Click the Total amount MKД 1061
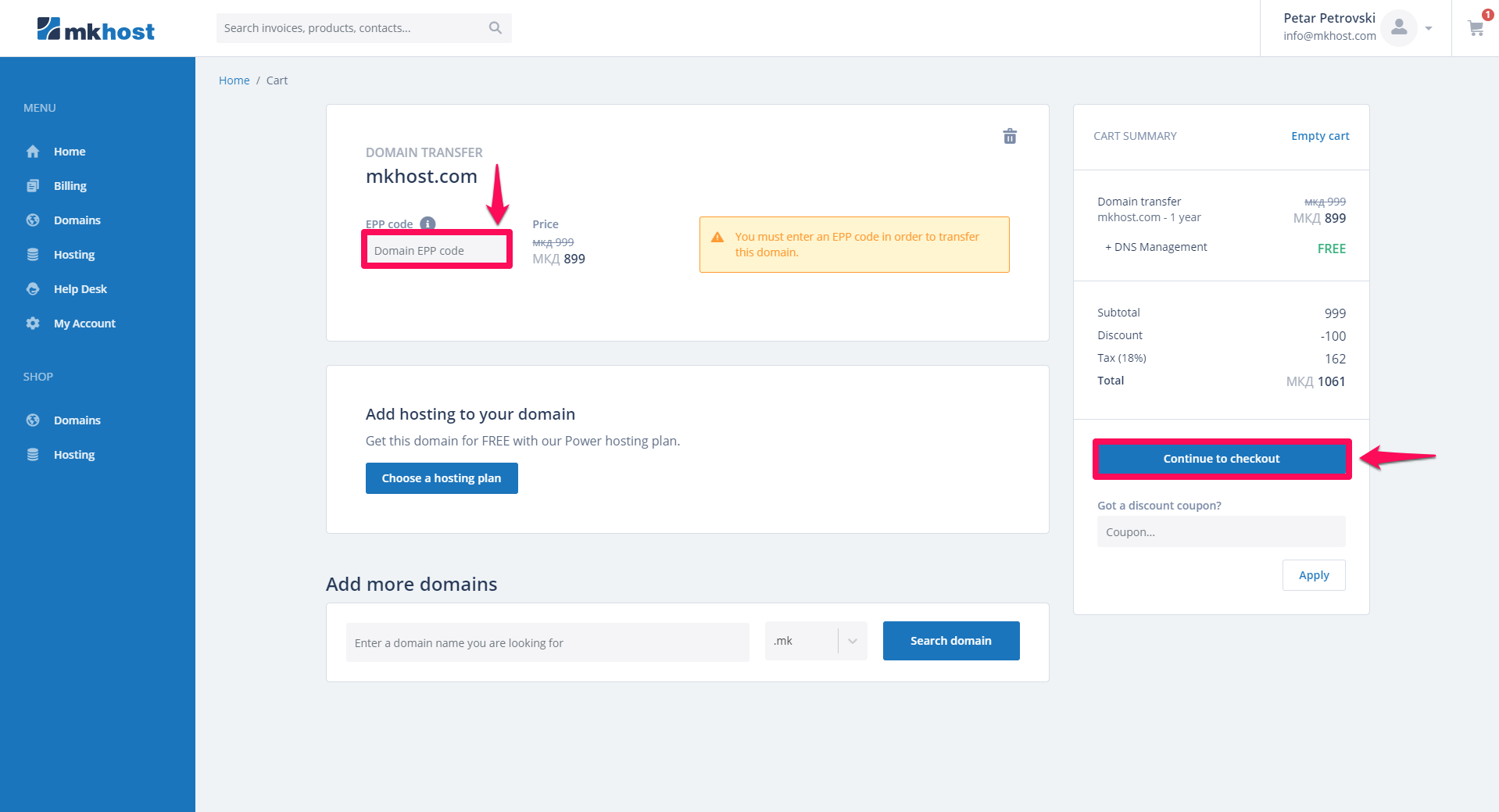The height and width of the screenshot is (812, 1499). point(1316,381)
